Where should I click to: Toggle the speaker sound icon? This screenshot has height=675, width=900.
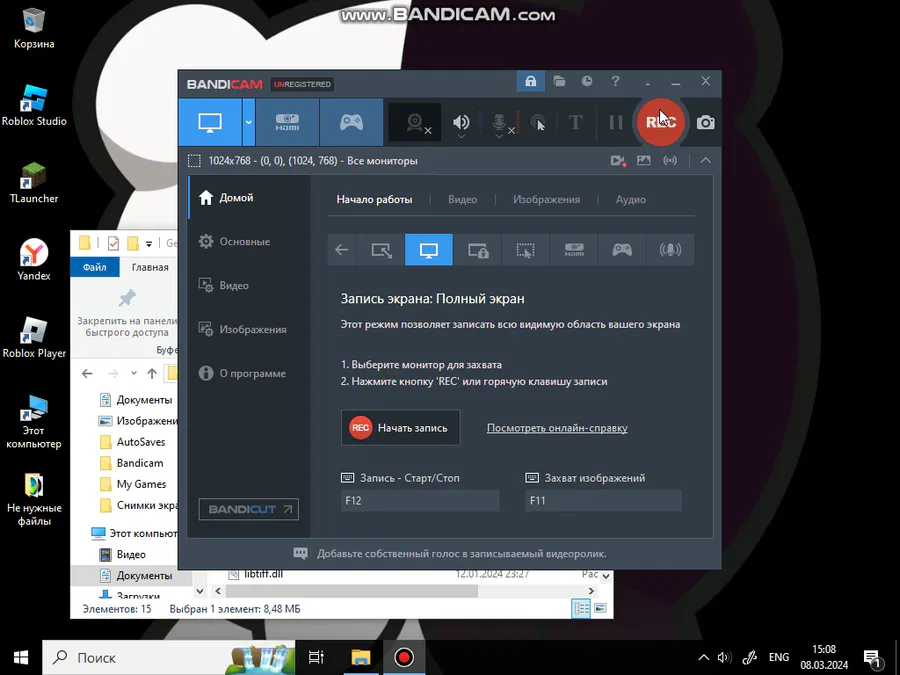coord(461,122)
